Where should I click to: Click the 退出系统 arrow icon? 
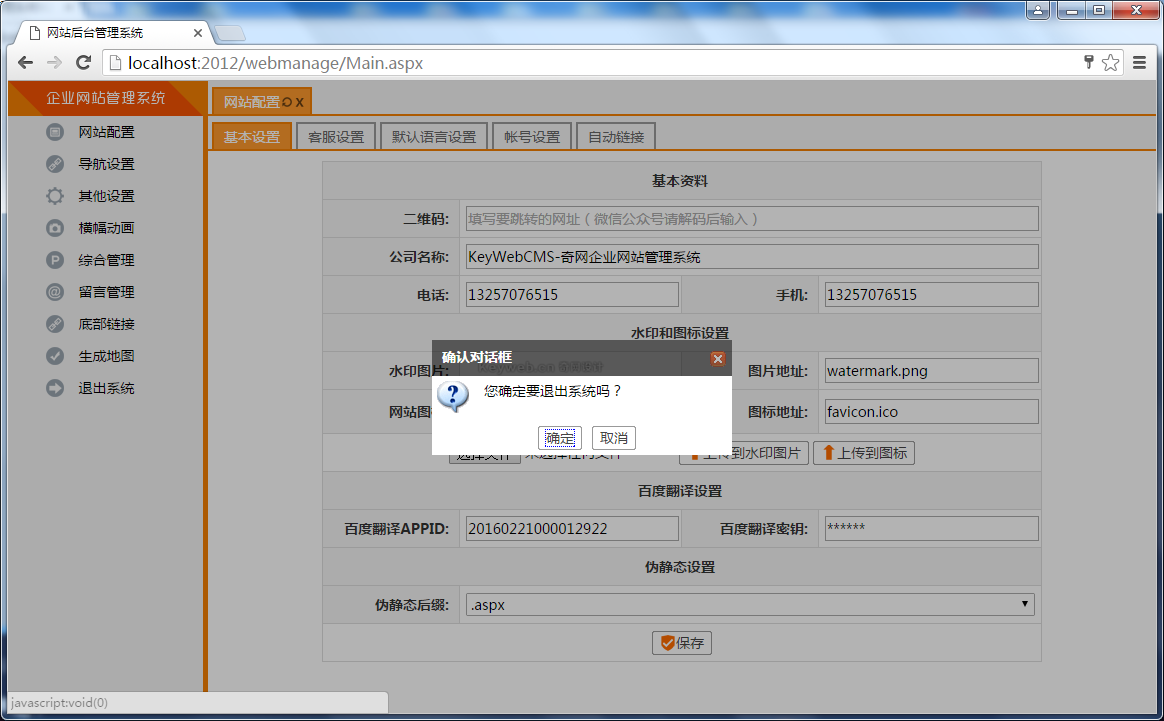click(55, 388)
